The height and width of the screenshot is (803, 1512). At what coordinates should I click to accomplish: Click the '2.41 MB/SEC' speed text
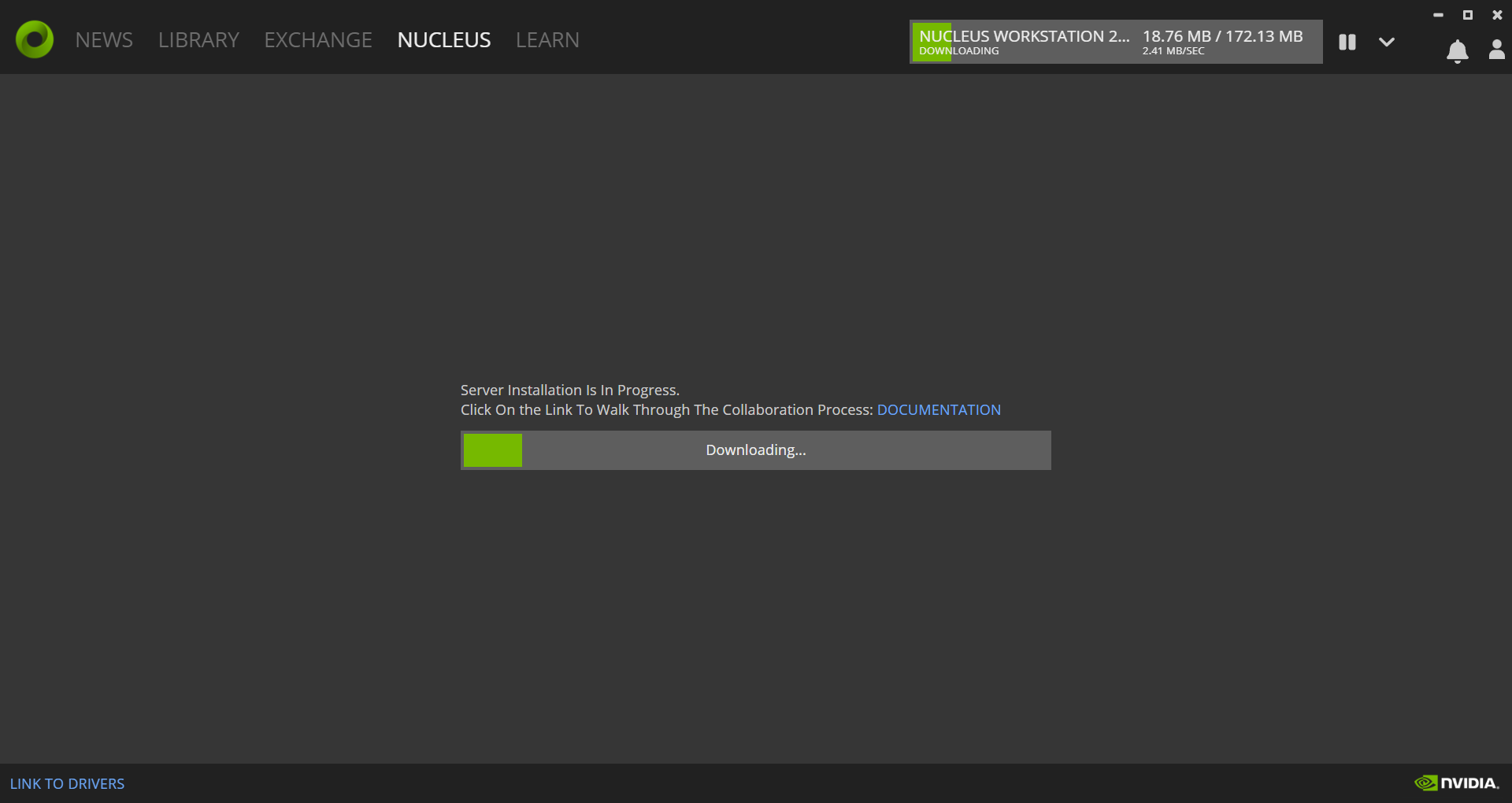[x=1173, y=51]
